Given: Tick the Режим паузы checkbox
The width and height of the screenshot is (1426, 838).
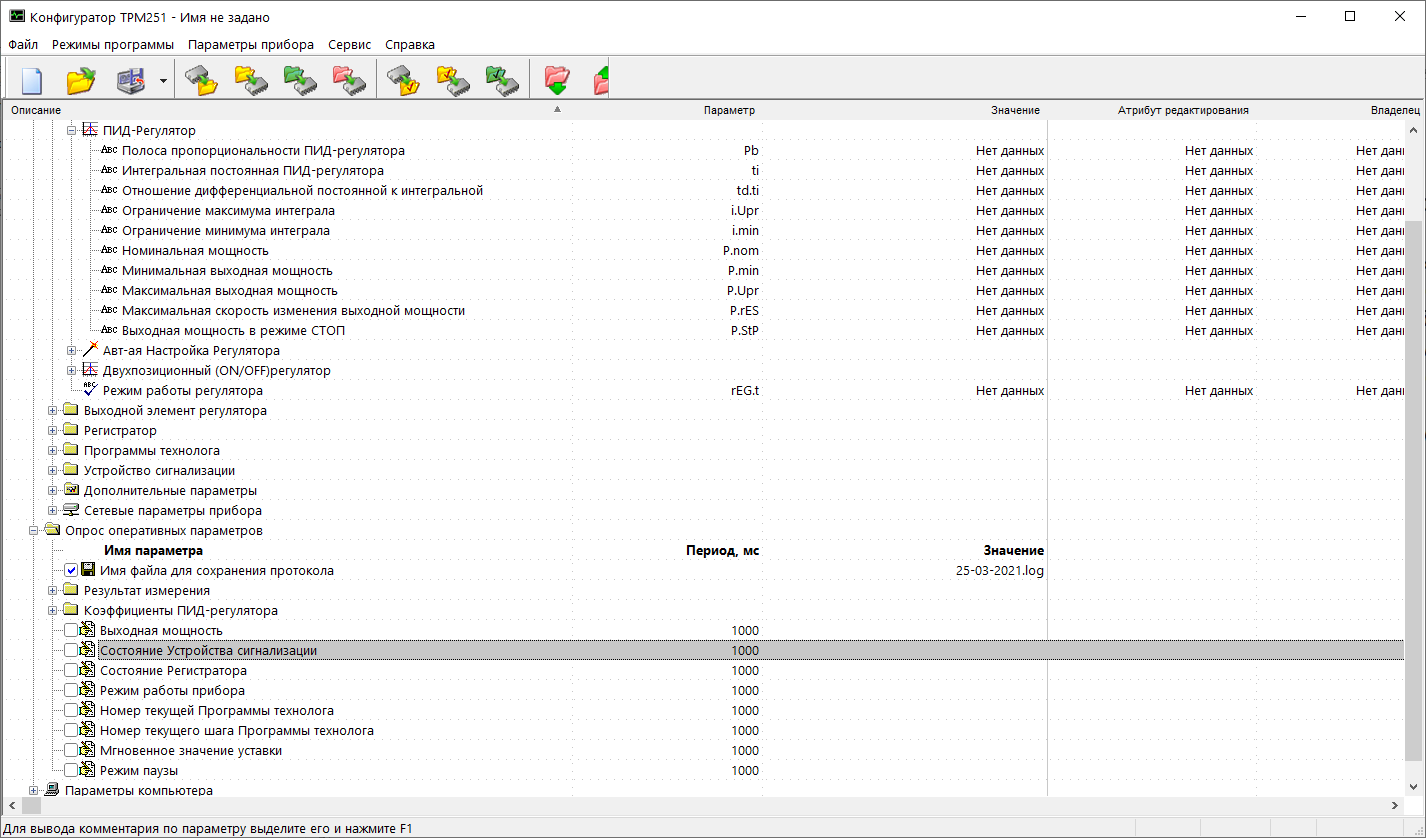Looking at the screenshot, I should [x=70, y=771].
